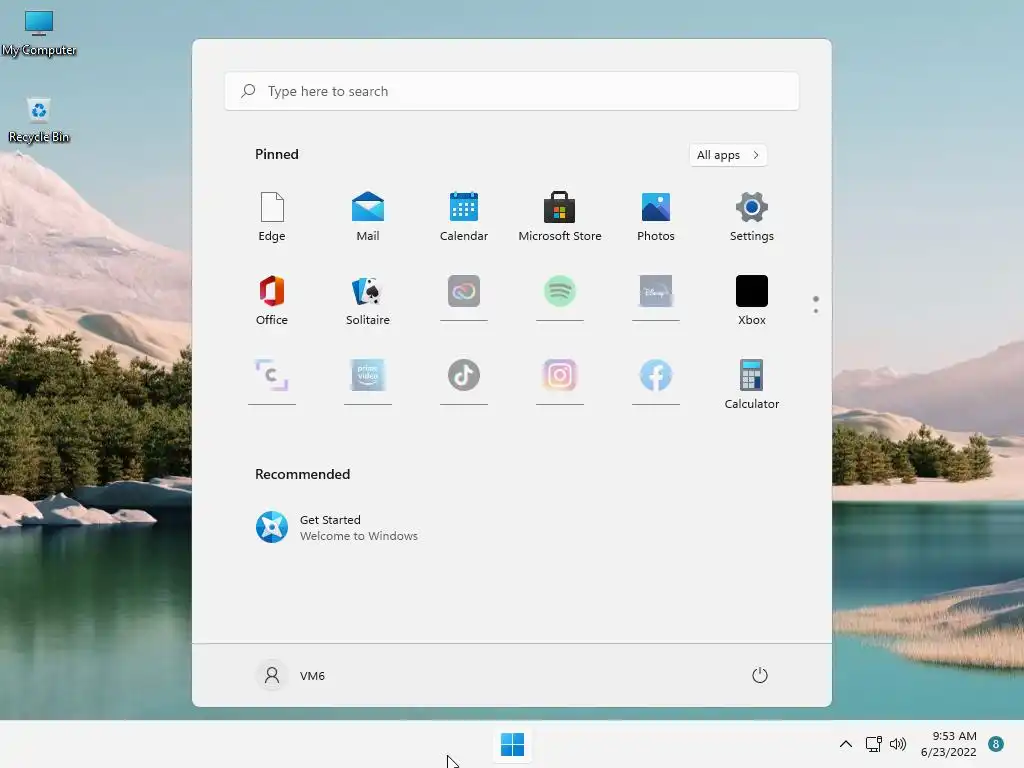
Task: Launch the Office app
Action: click(x=272, y=300)
